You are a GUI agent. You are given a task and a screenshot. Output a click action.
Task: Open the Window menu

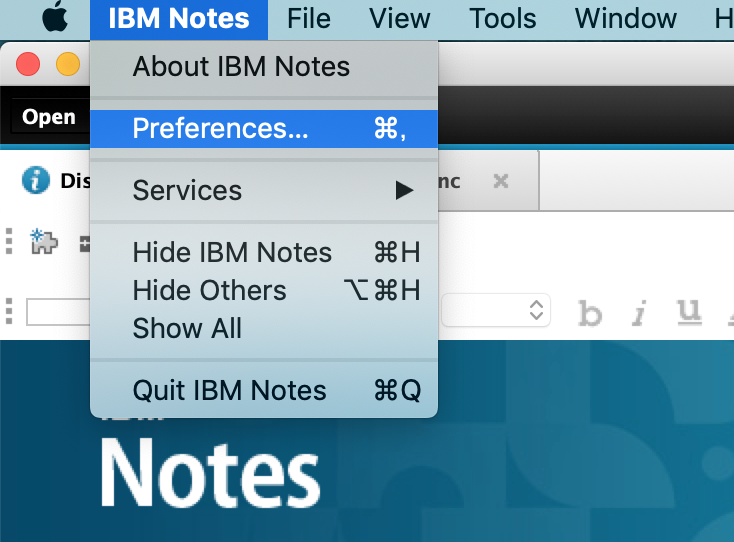pyautogui.click(x=625, y=19)
